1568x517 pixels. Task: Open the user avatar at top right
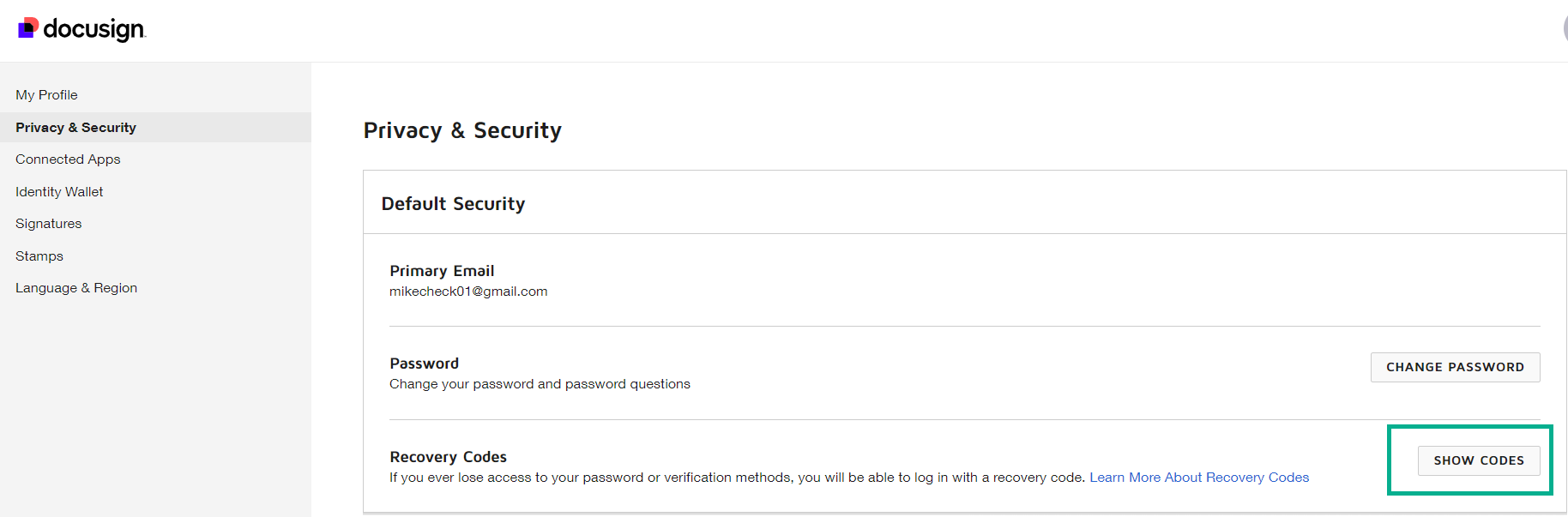(x=1565, y=28)
